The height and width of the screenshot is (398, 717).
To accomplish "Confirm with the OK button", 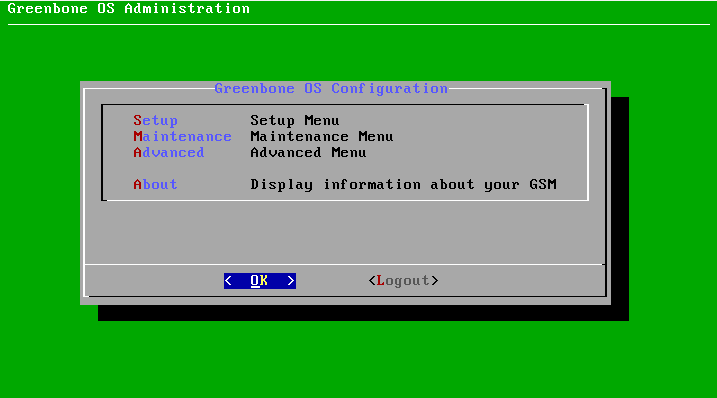I will pos(260,281).
